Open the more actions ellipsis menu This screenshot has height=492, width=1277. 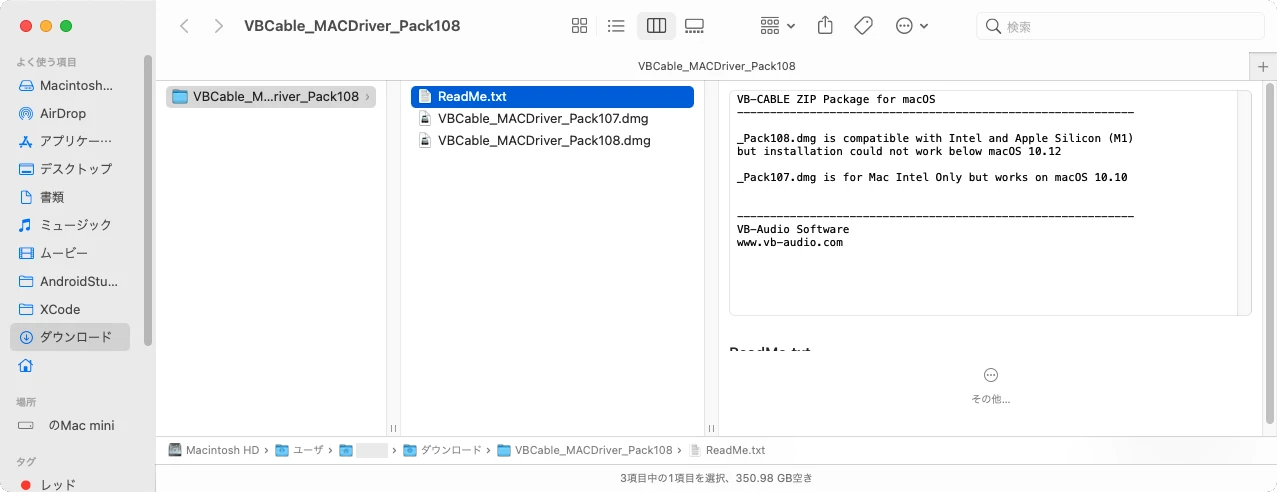(912, 26)
